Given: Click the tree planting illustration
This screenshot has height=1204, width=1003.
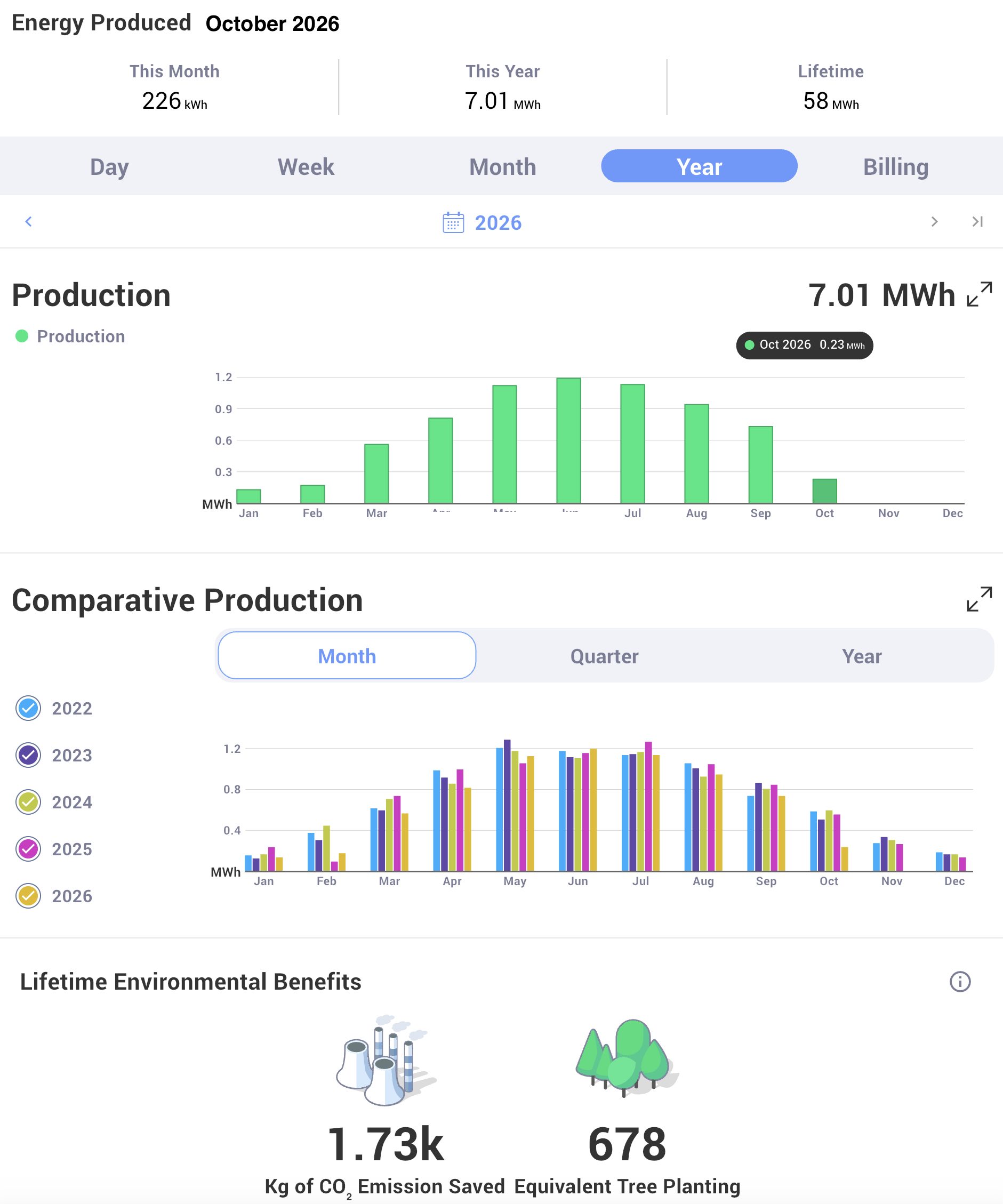Looking at the screenshot, I should pyautogui.click(x=627, y=1058).
